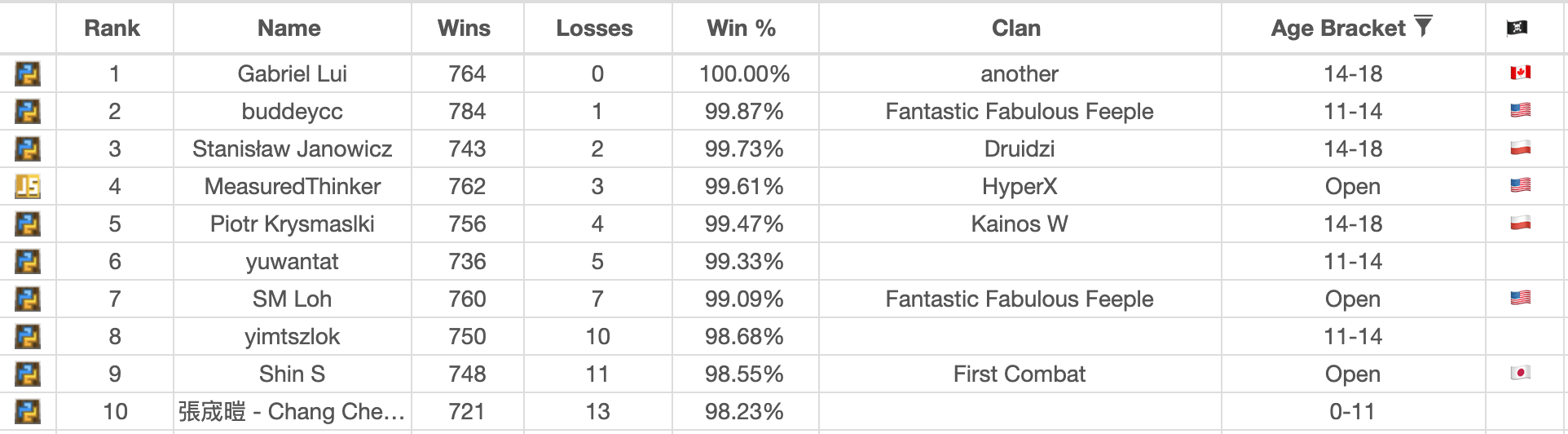Click the Canadian flag in Gabriel Lui's row

1520,73
